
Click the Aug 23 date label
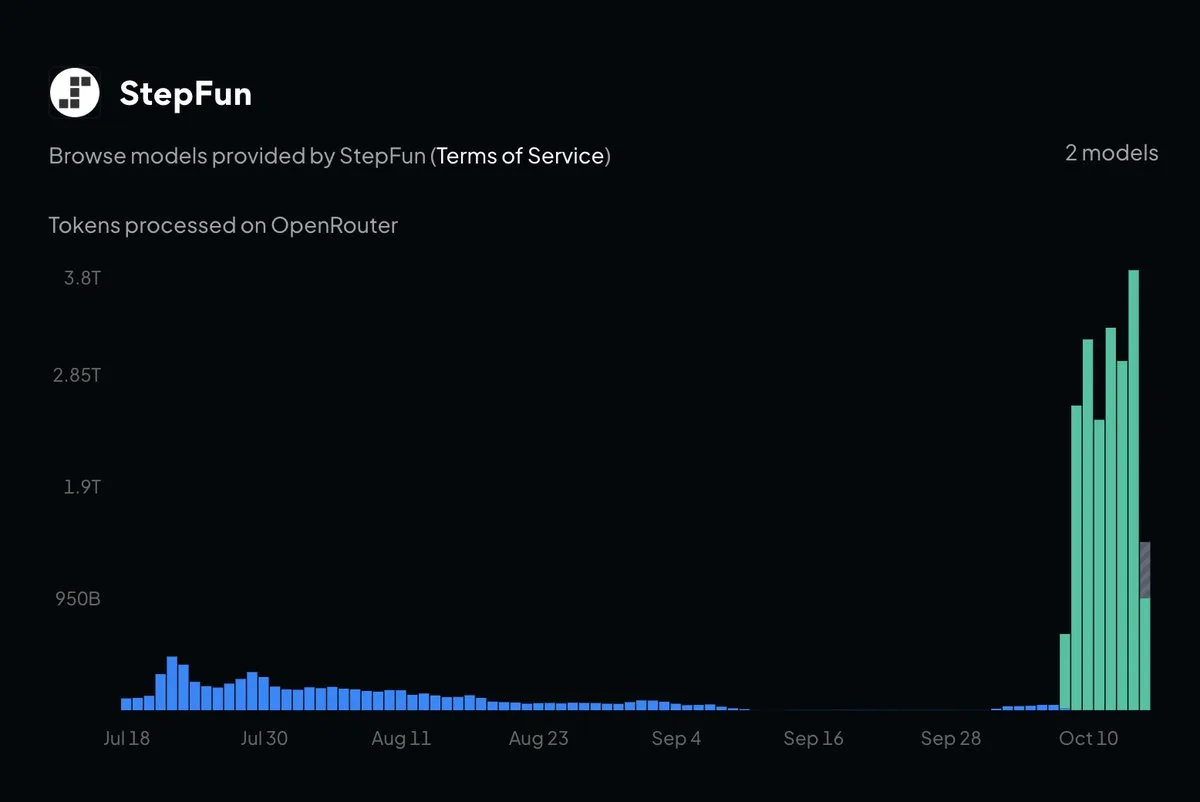tap(538, 739)
